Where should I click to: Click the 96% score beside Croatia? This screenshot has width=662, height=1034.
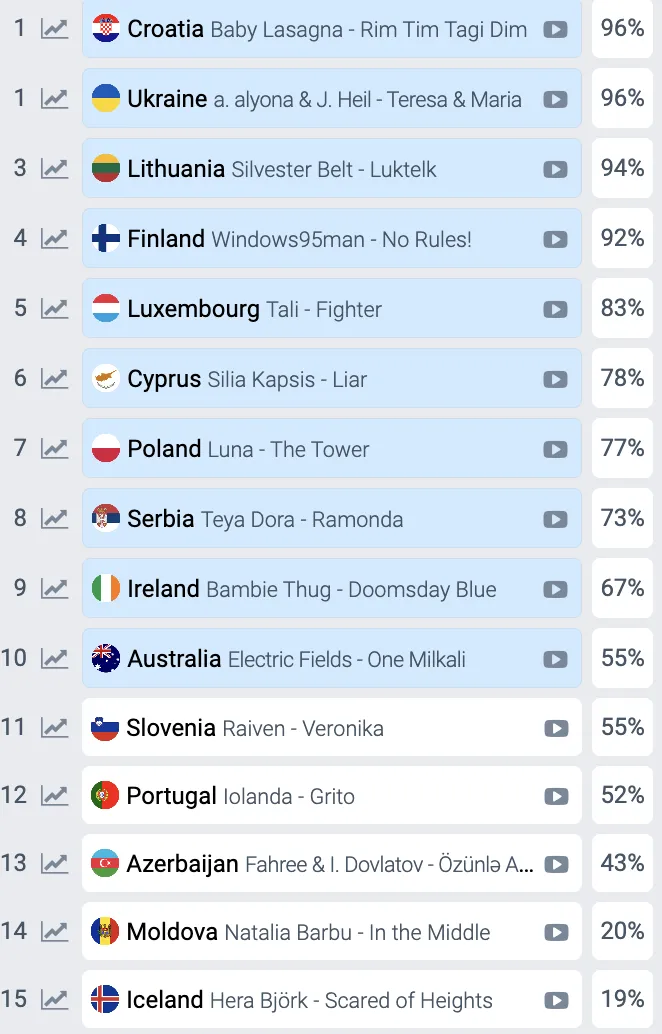pos(622,29)
